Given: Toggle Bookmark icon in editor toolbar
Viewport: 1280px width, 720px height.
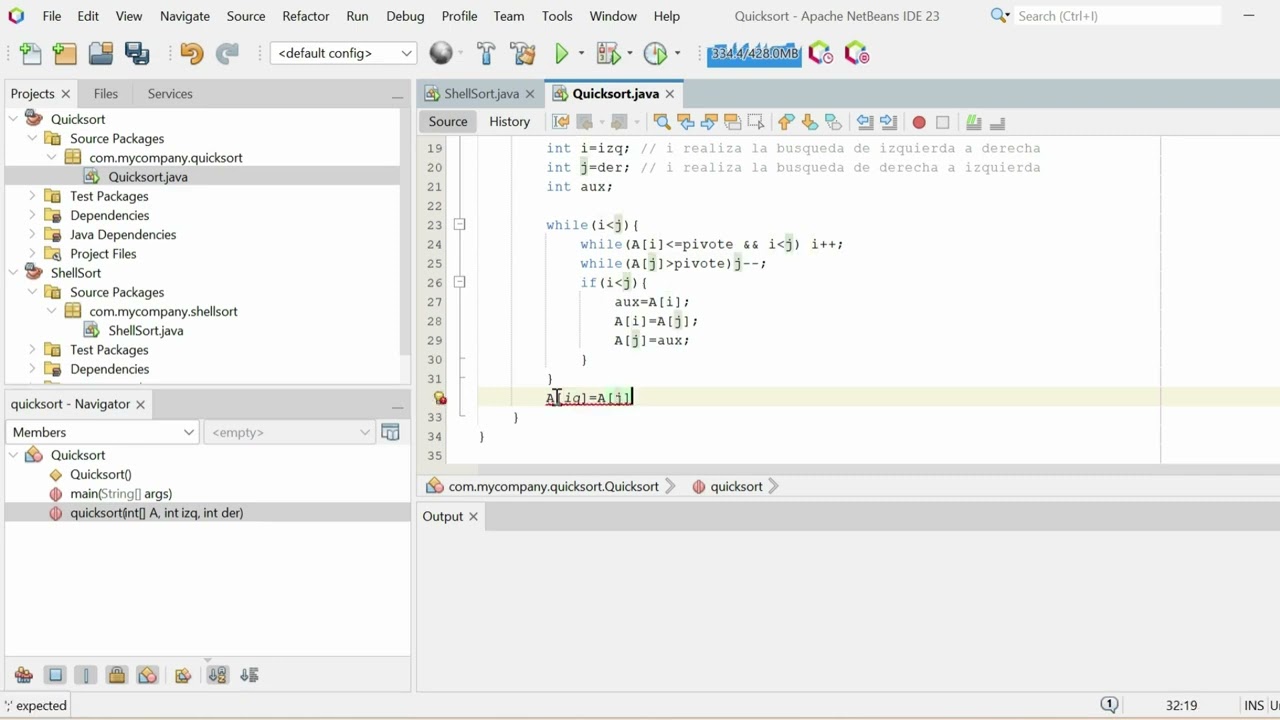Looking at the screenshot, I should [x=833, y=122].
